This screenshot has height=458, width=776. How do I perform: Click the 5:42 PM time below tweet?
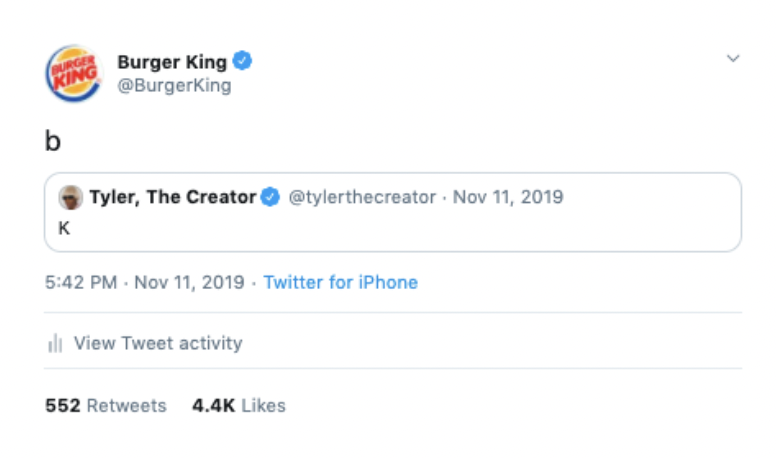pos(82,282)
